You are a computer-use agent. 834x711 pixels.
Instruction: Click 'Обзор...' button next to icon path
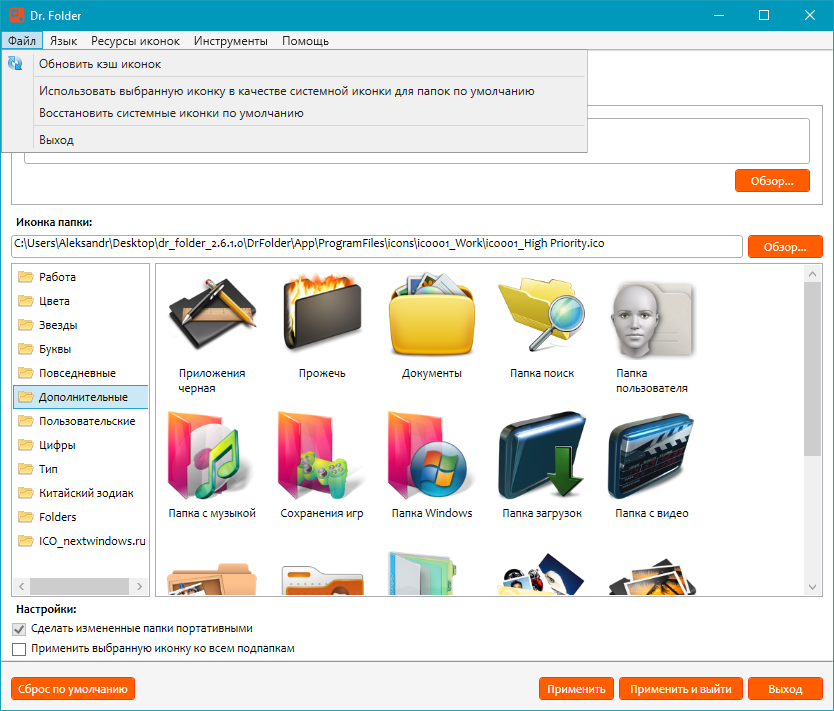point(785,247)
